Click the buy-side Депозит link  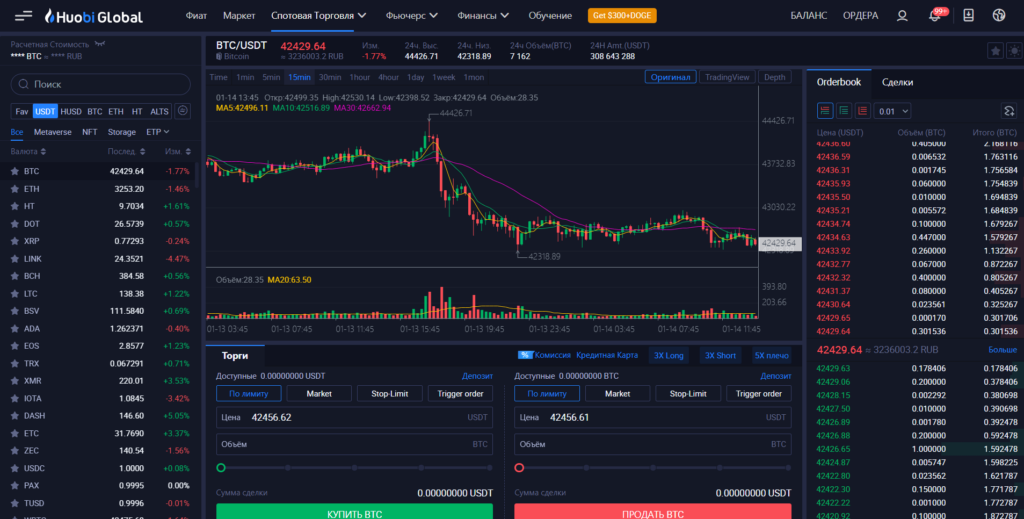click(x=477, y=376)
